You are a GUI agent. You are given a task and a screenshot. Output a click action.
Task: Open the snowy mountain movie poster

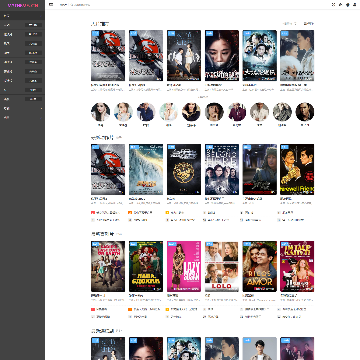pos(146,169)
